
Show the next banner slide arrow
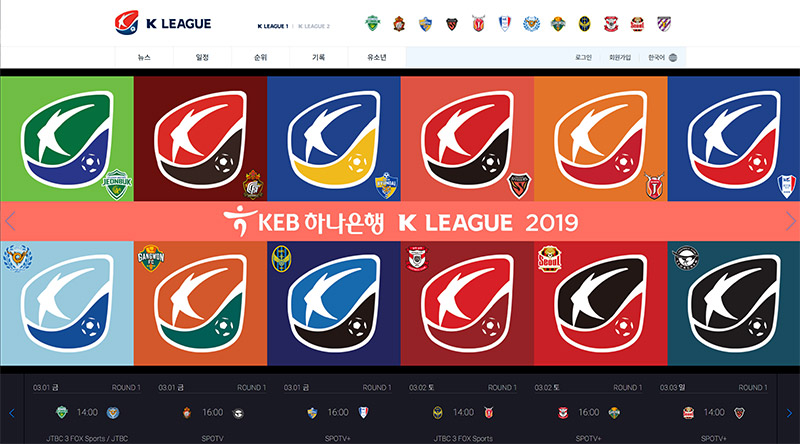click(x=790, y=221)
